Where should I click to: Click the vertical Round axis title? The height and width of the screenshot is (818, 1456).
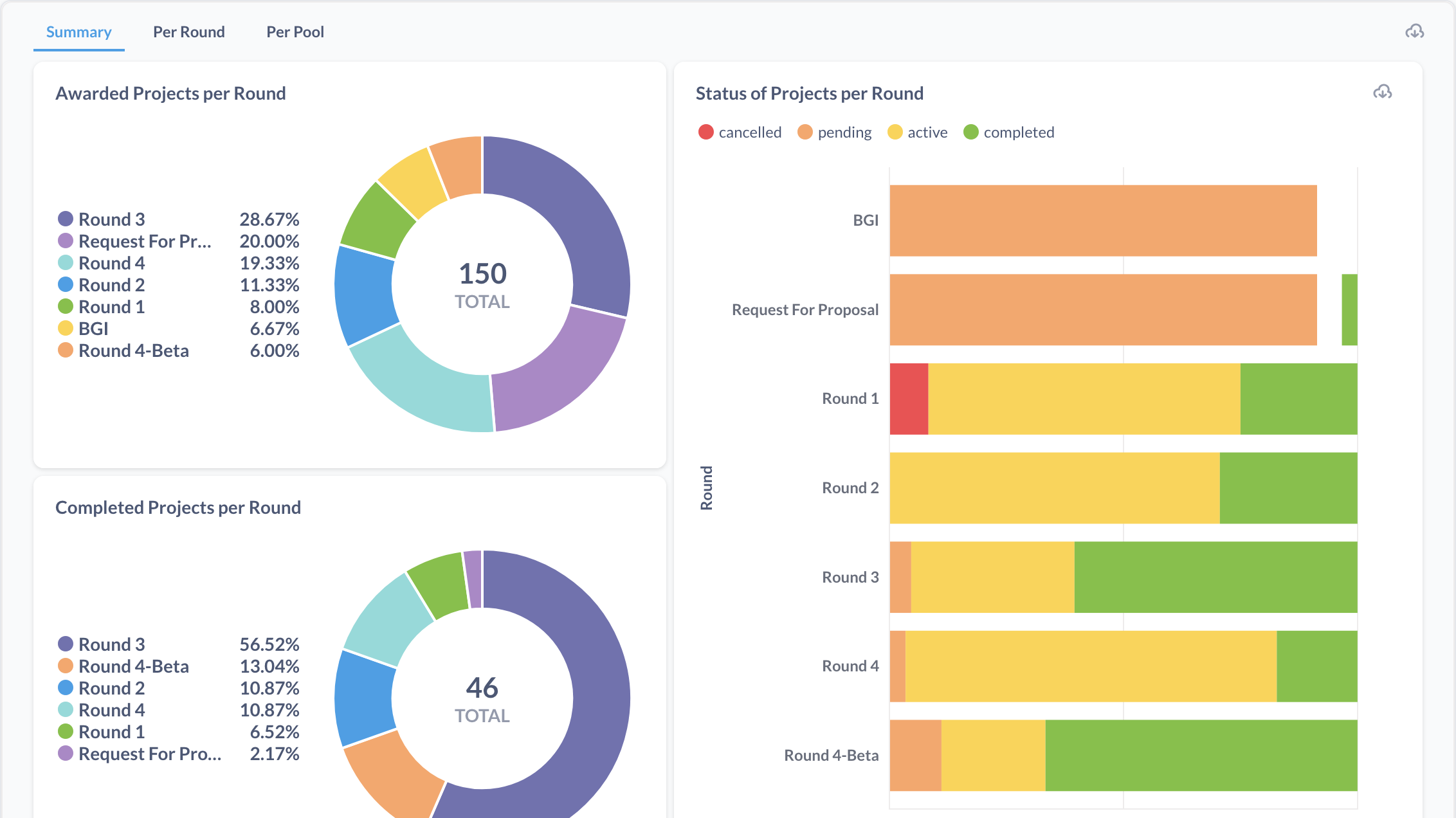click(x=707, y=488)
